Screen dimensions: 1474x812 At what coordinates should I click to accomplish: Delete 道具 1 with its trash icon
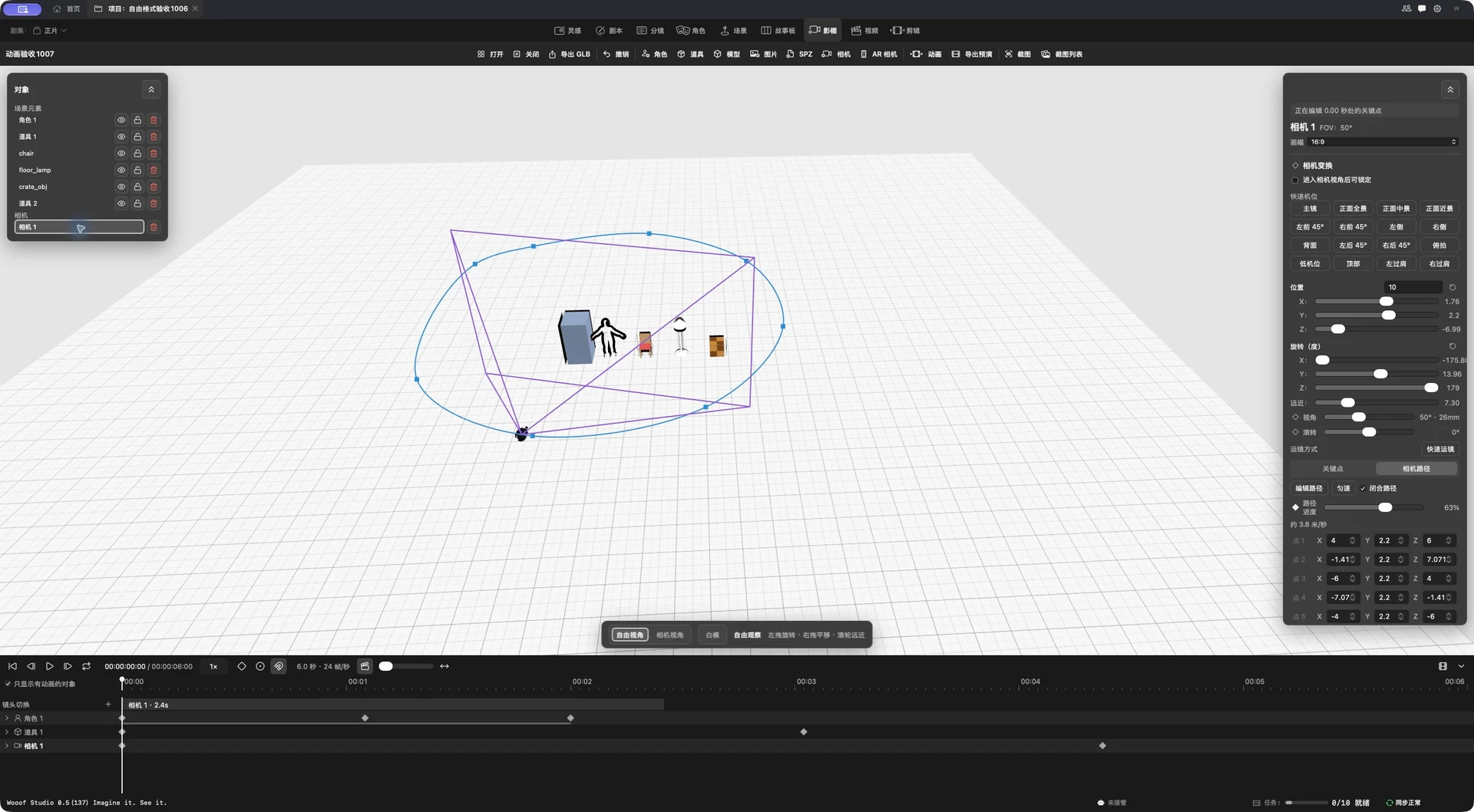[154, 137]
